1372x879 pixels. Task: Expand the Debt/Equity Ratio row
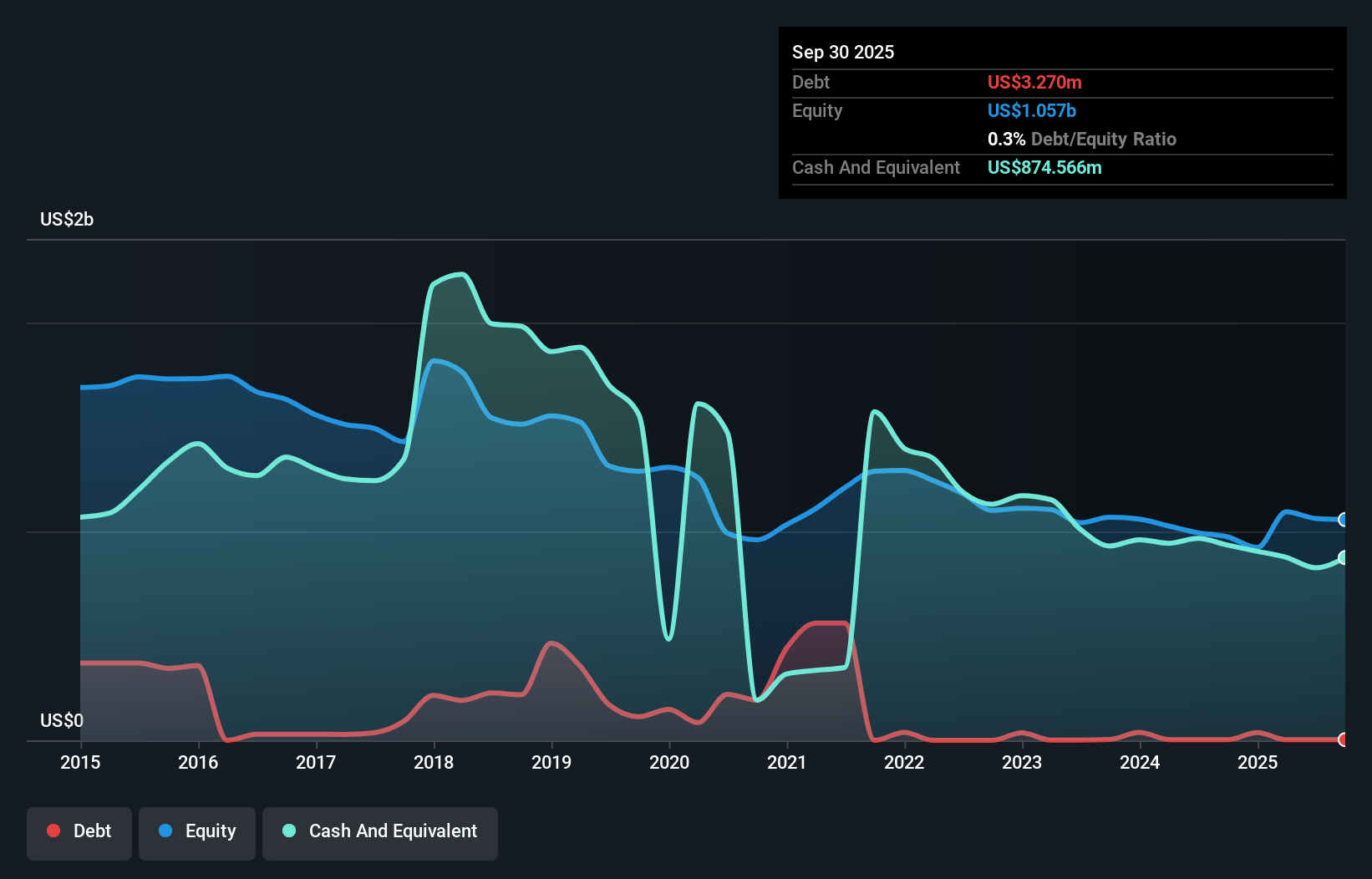[1082, 139]
